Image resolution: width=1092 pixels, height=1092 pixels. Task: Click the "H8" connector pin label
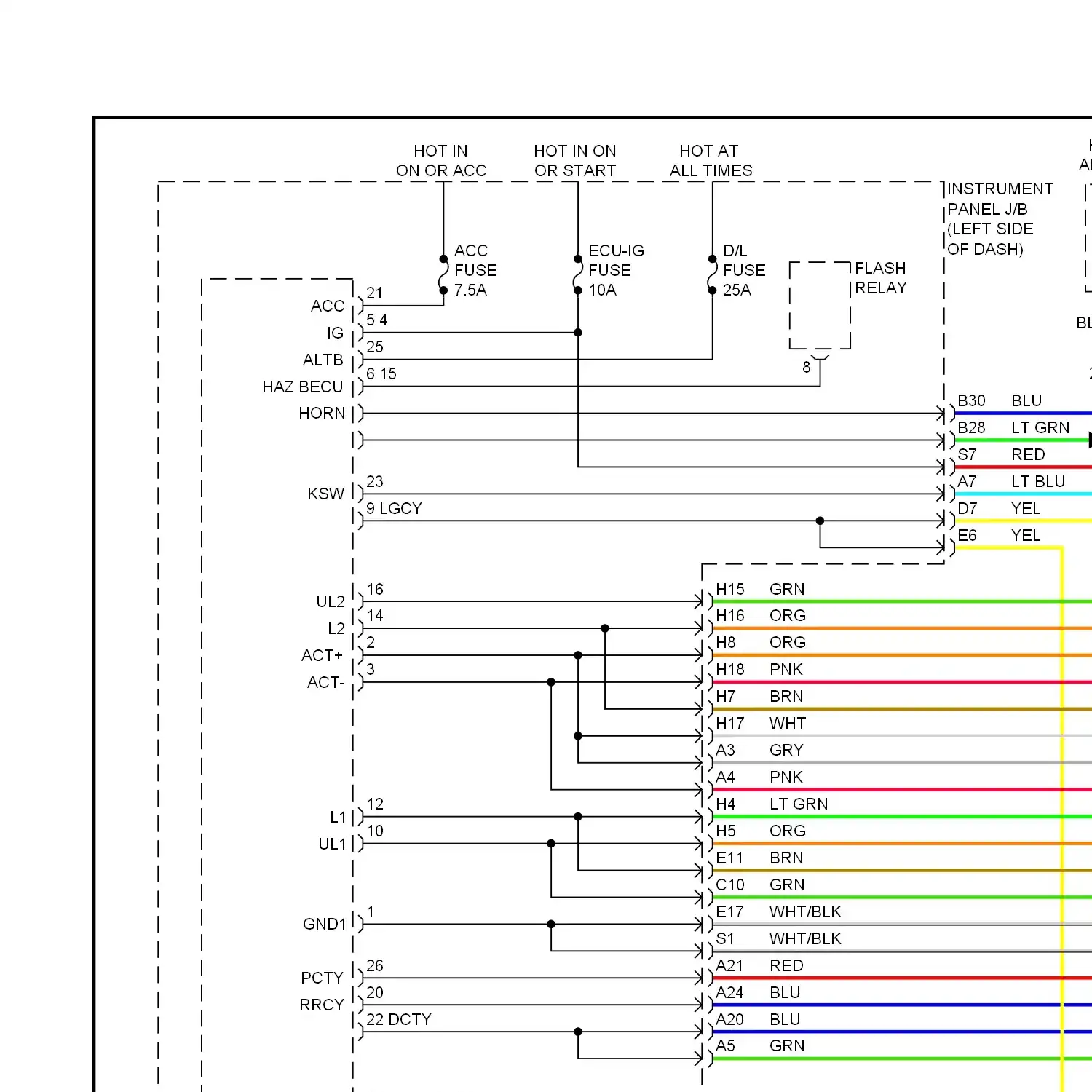[726, 642]
